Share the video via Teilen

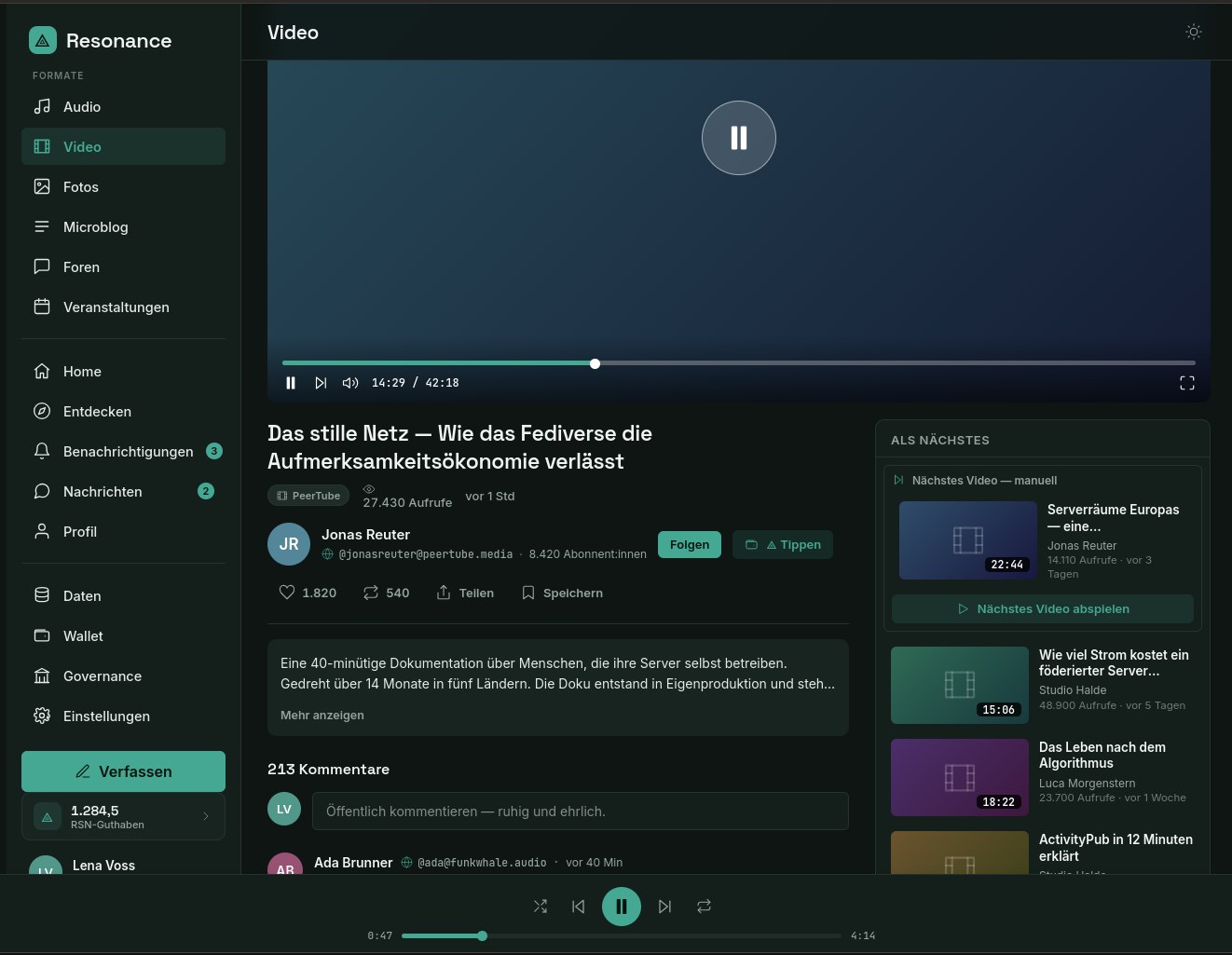[465, 593]
